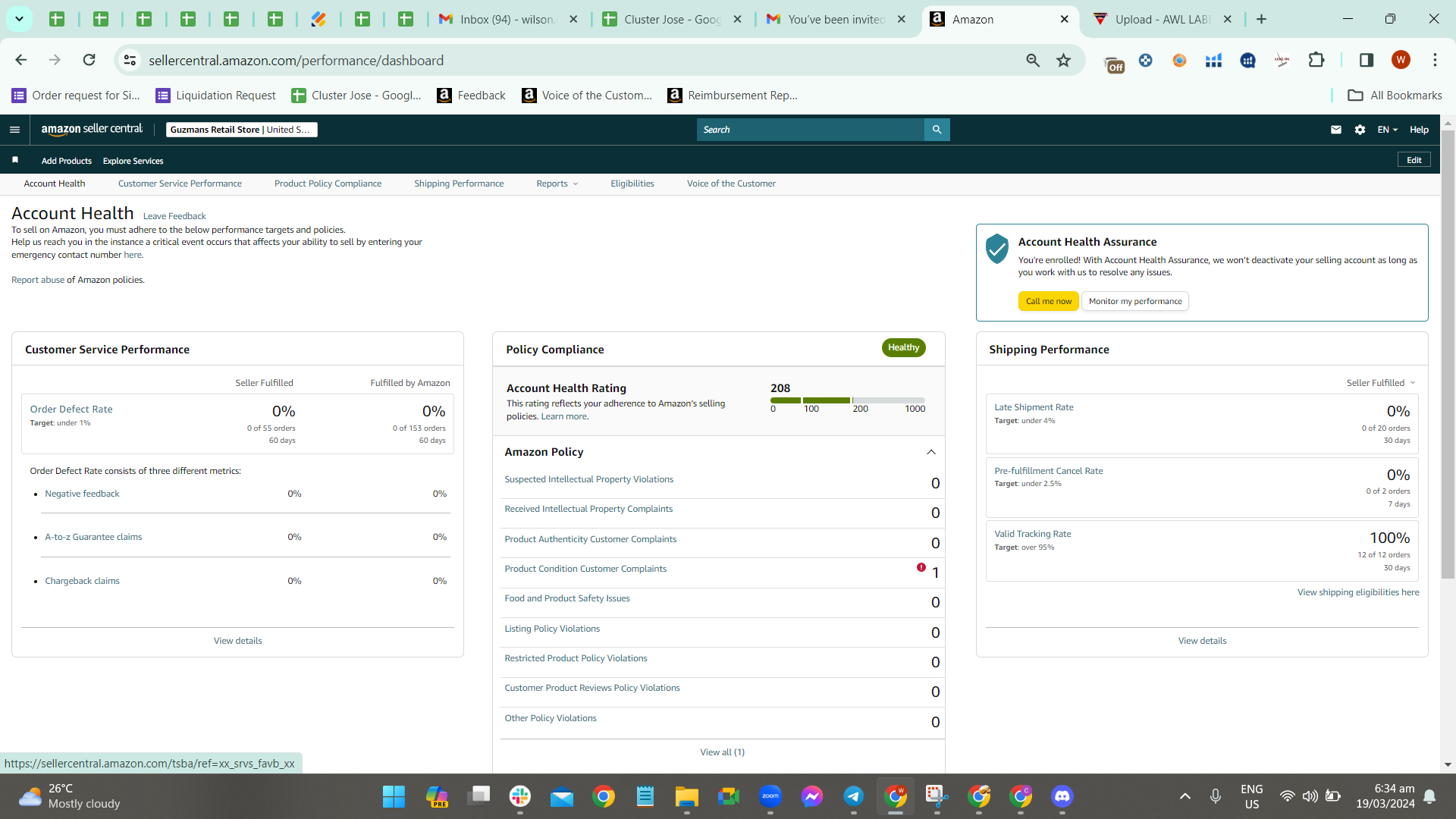Image resolution: width=1456 pixels, height=819 pixels.
Task: Open the All Bookmarks folder
Action: coord(1395,95)
